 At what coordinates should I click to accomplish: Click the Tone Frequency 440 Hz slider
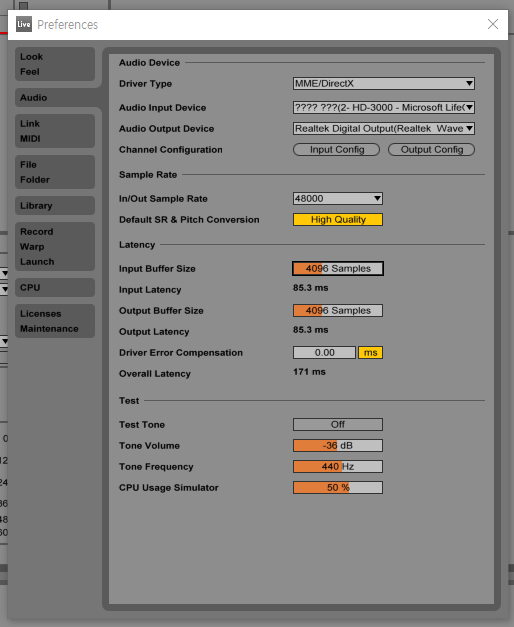pyautogui.click(x=338, y=466)
